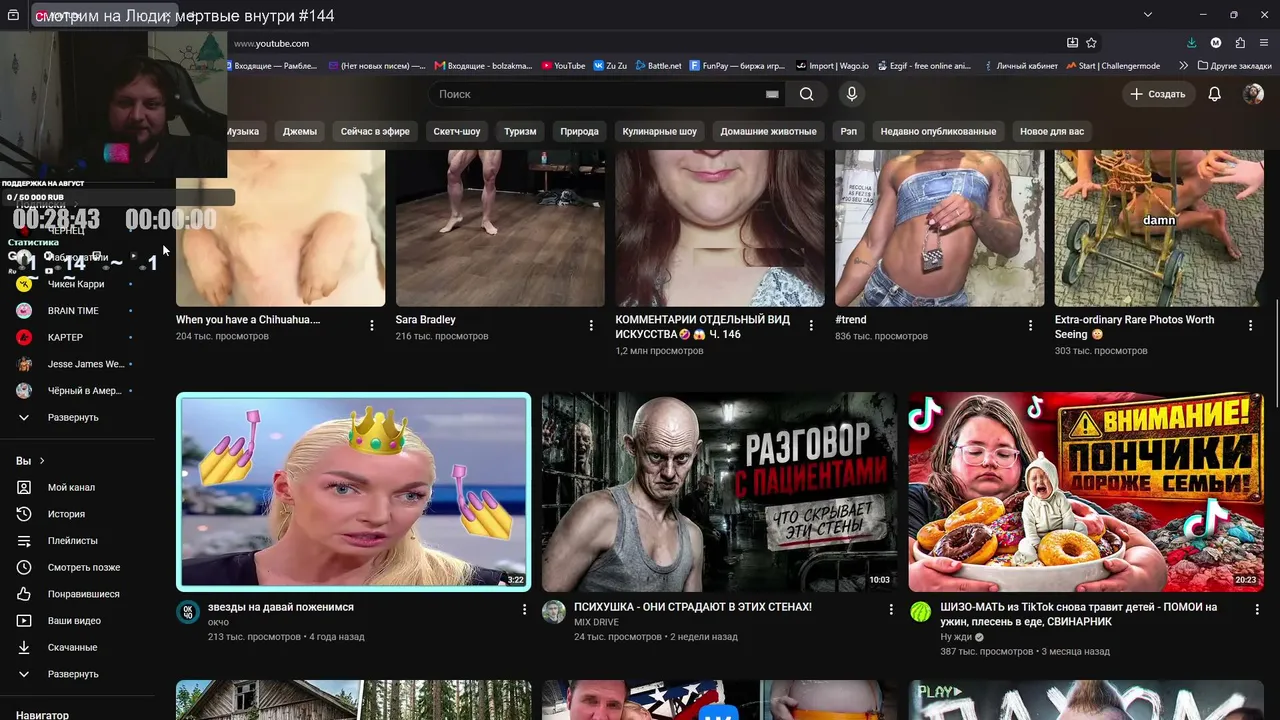Viewport: 1280px width, 720px height.
Task: Open options for ПСИХУШКА video
Action: pos(891,609)
